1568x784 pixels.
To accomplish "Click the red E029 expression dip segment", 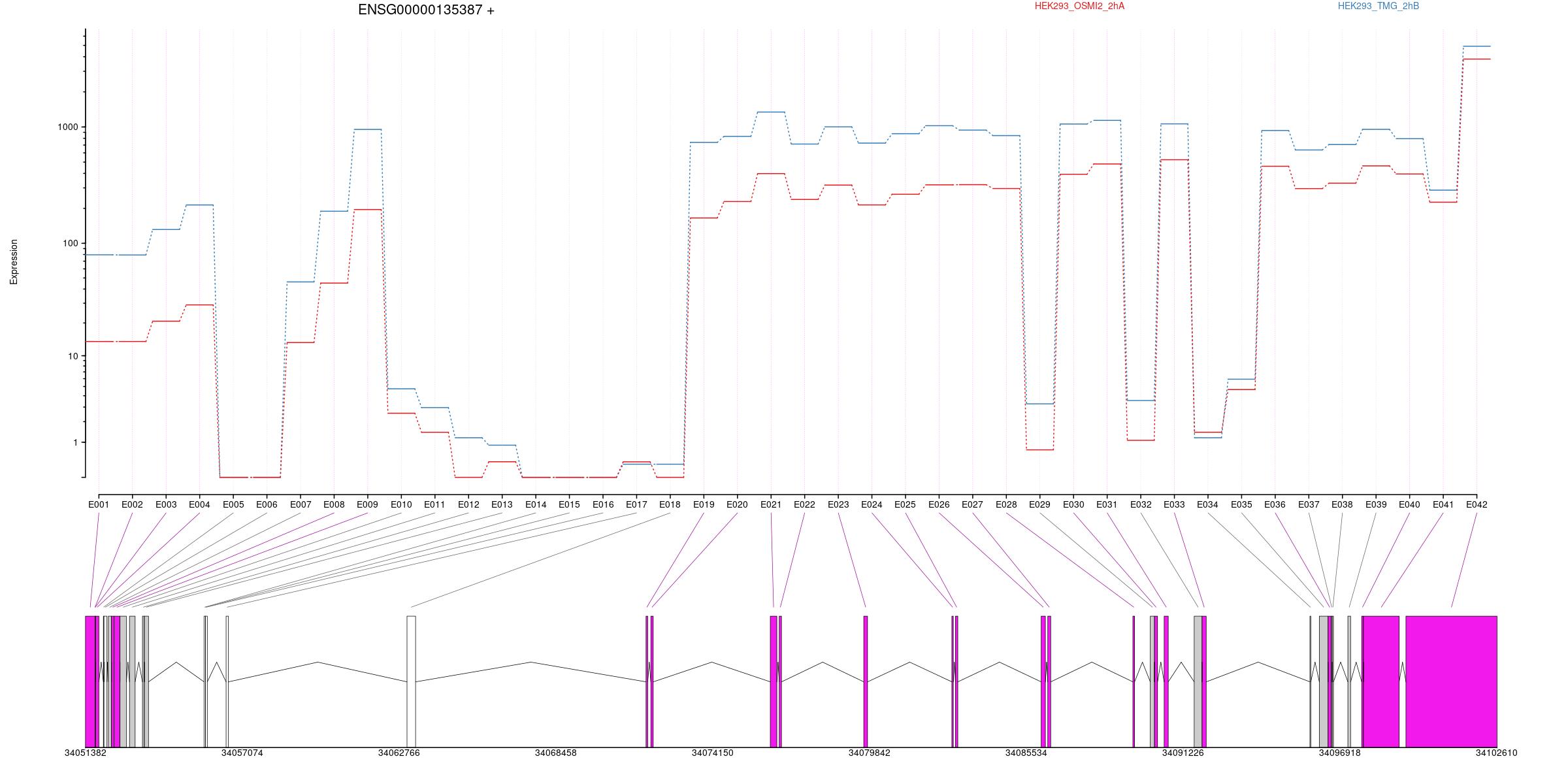I will pyautogui.click(x=1039, y=449).
